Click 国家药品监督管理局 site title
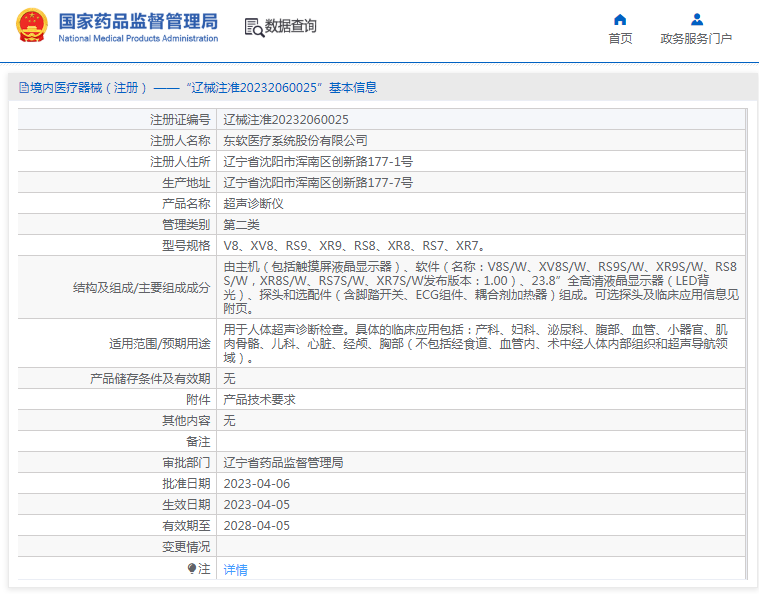 tap(138, 21)
